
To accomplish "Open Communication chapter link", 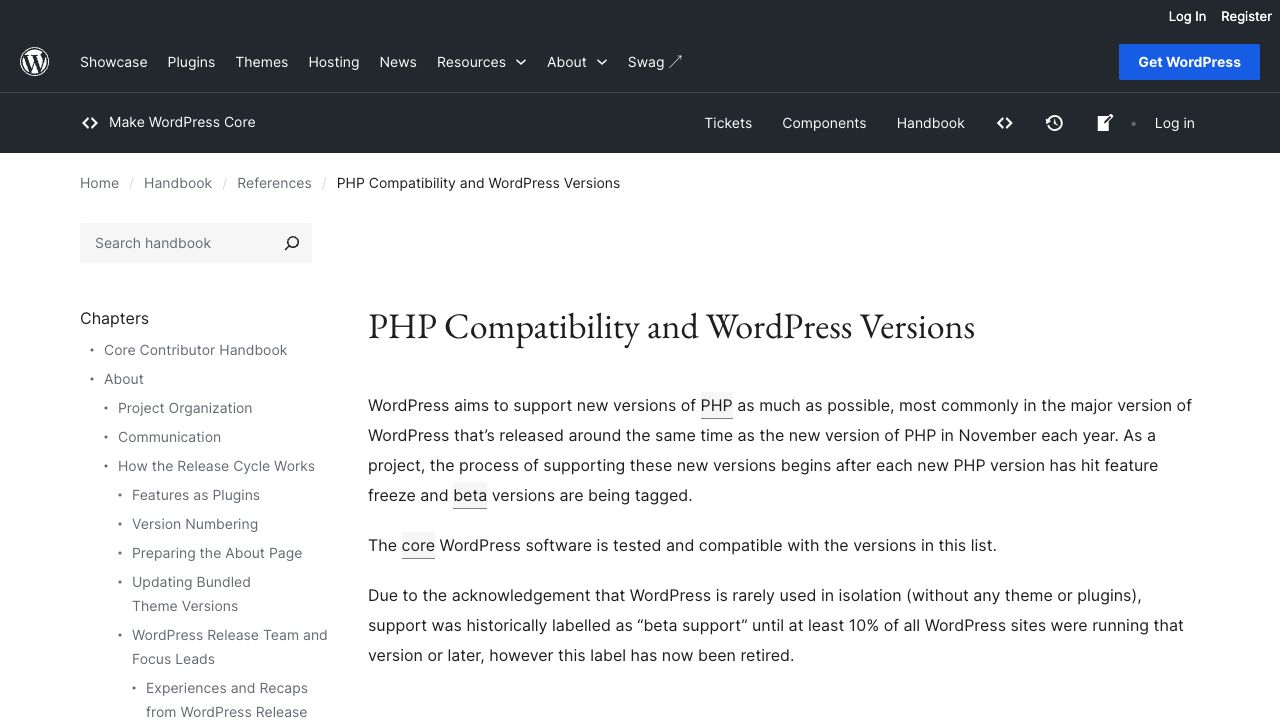I will [x=170, y=437].
